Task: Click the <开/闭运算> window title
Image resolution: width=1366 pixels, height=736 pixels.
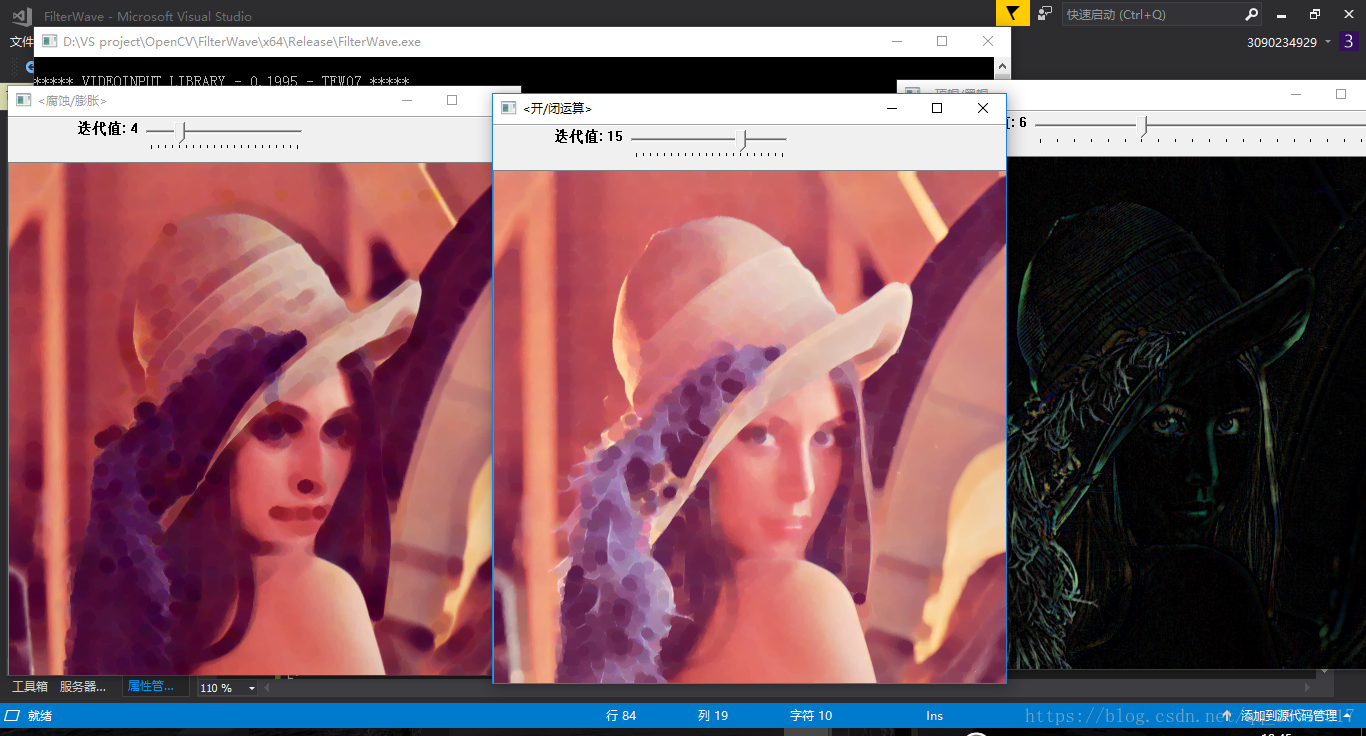Action: (557, 108)
